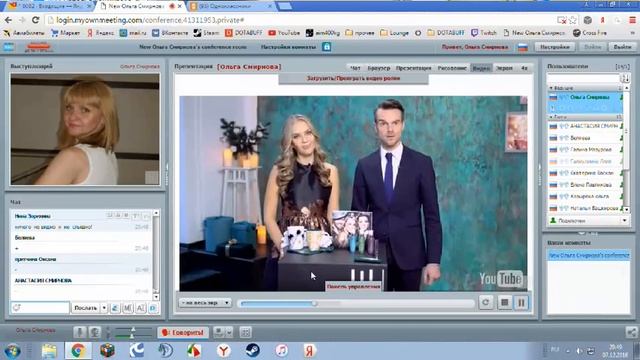The width and height of the screenshot is (640, 360).
Task: Open the на весь экр. size dropdown
Action: pyautogui.click(x=206, y=303)
